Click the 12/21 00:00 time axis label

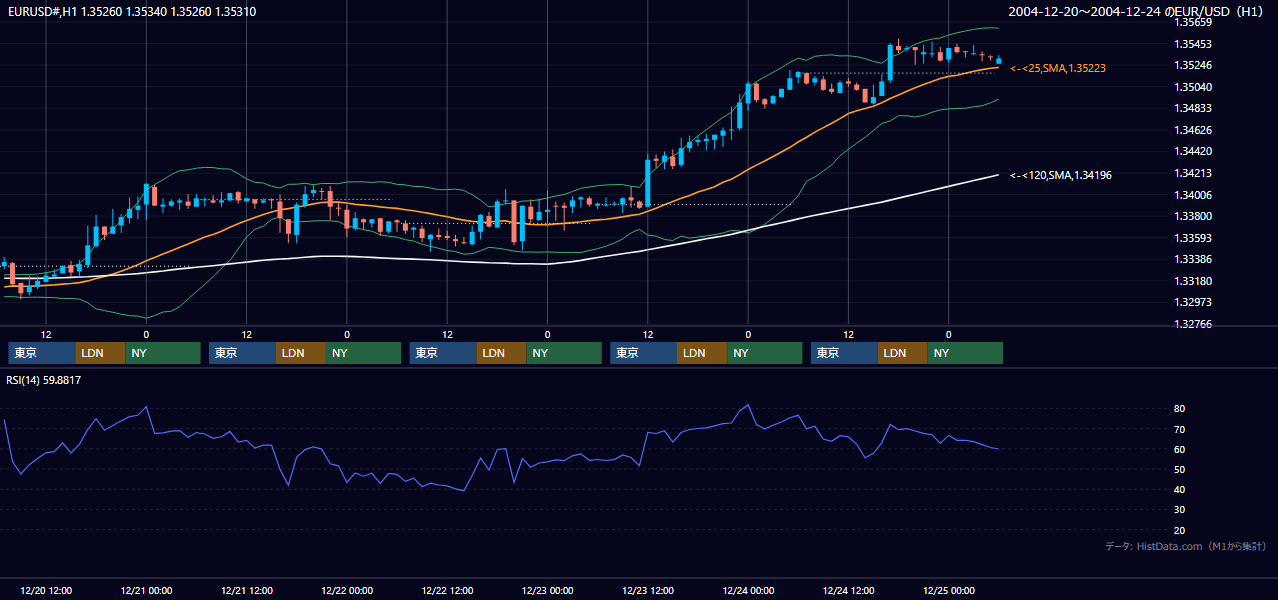[x=146, y=590]
